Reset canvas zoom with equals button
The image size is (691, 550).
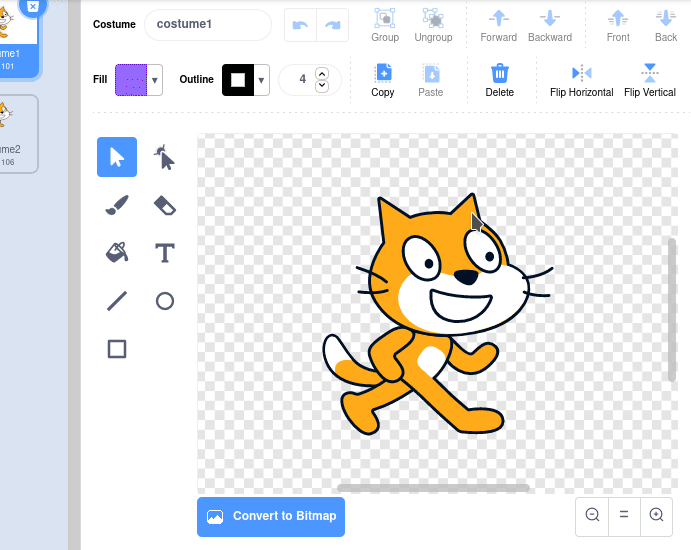[x=624, y=515]
